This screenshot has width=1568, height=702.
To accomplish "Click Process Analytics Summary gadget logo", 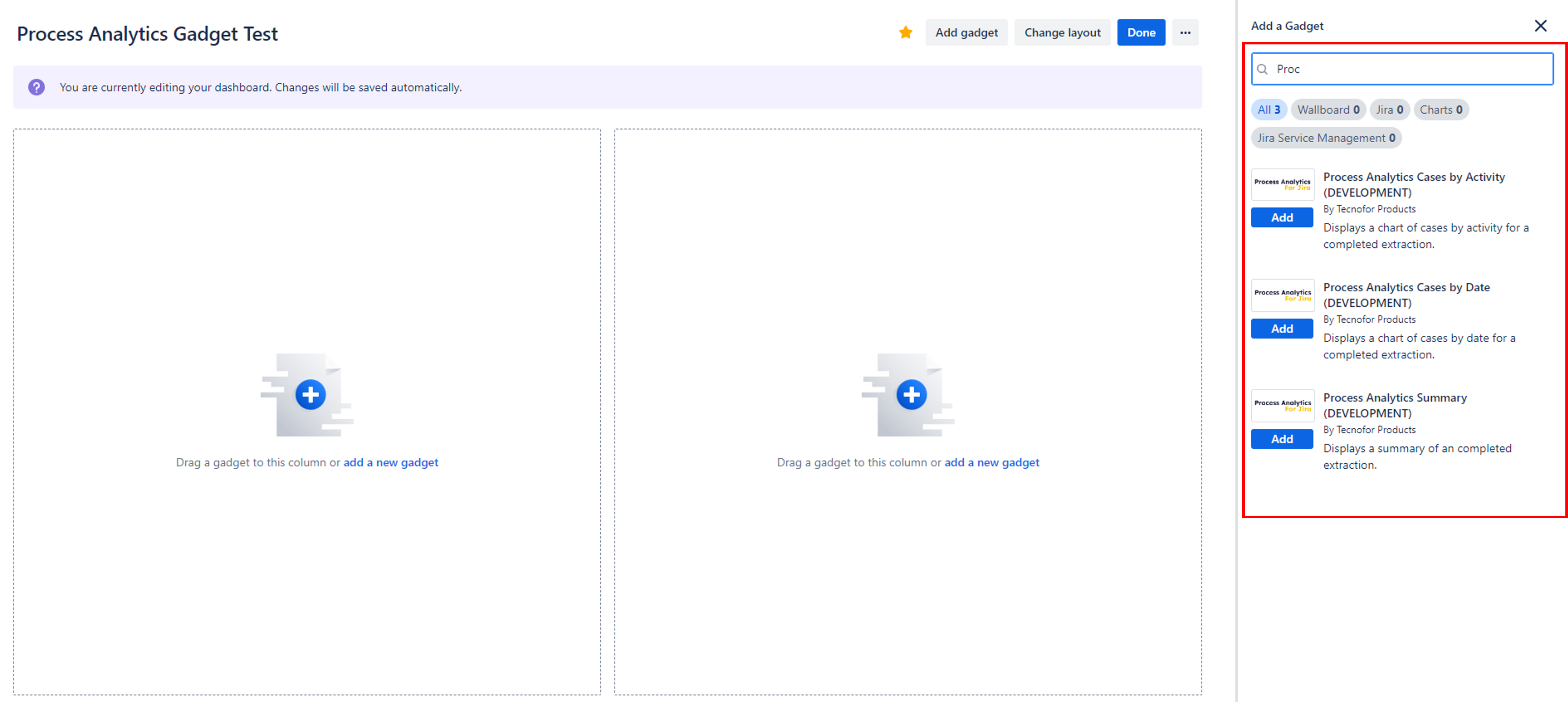I will pos(1282,405).
